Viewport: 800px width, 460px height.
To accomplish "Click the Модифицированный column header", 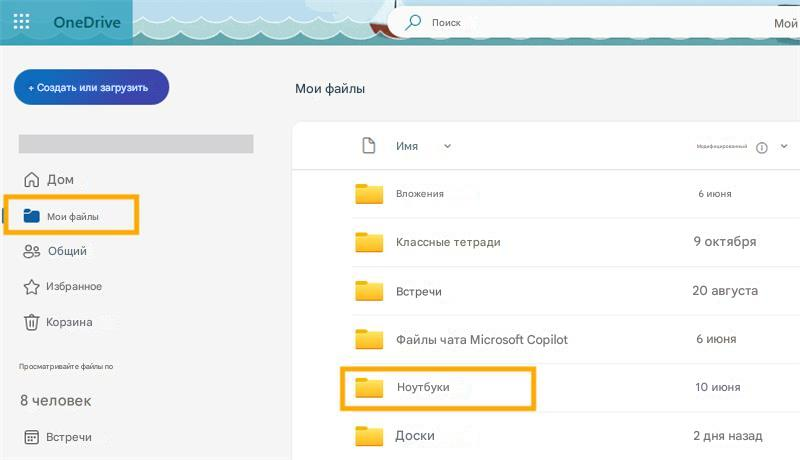I will 721,146.
